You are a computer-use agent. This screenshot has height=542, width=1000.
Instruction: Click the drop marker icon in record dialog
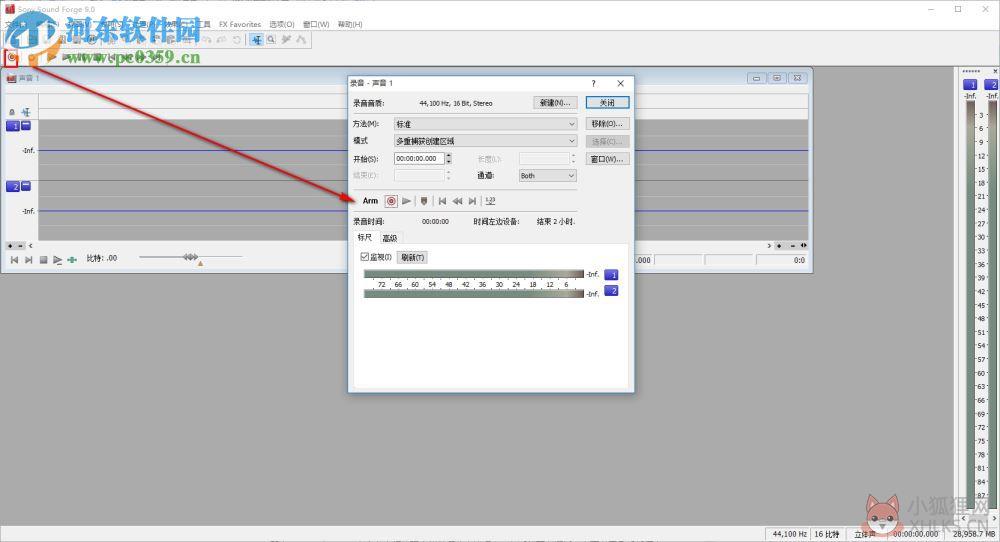[x=423, y=201]
